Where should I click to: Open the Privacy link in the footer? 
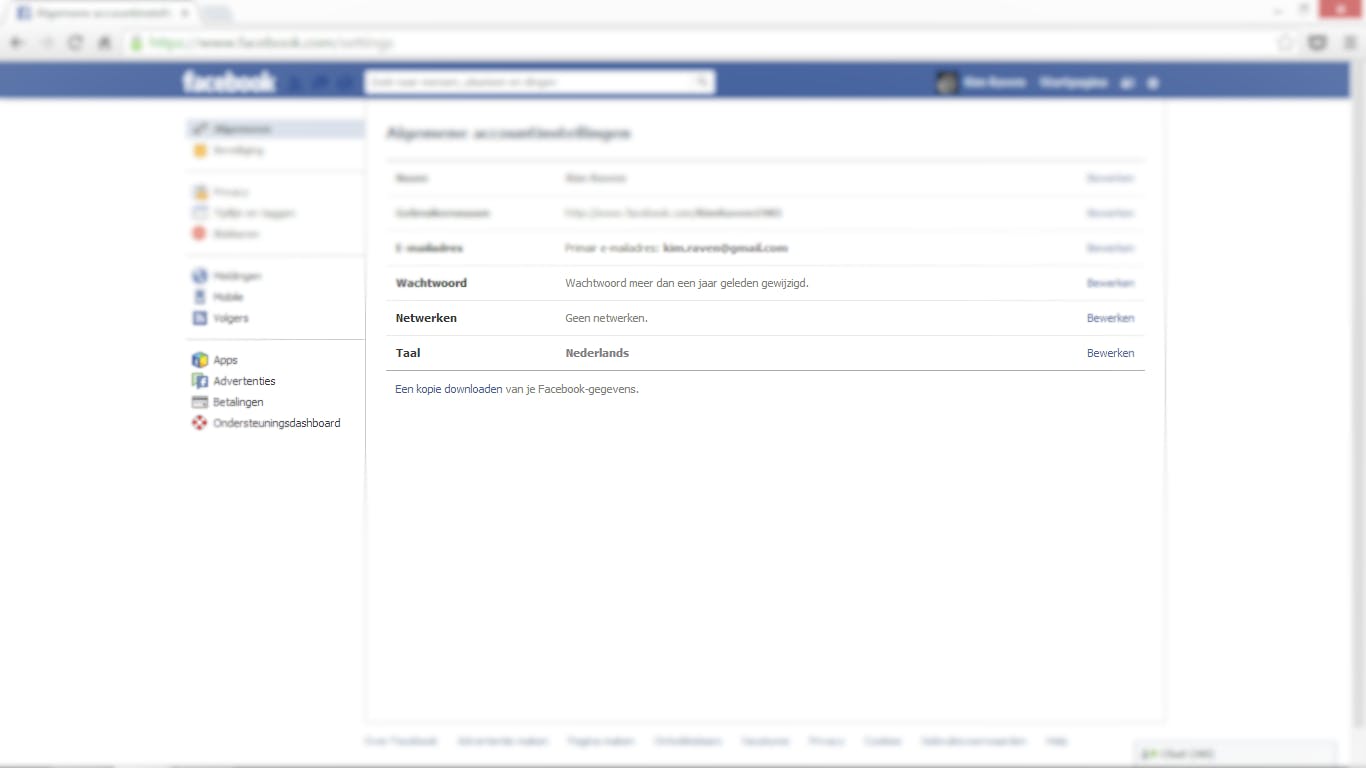(x=827, y=741)
